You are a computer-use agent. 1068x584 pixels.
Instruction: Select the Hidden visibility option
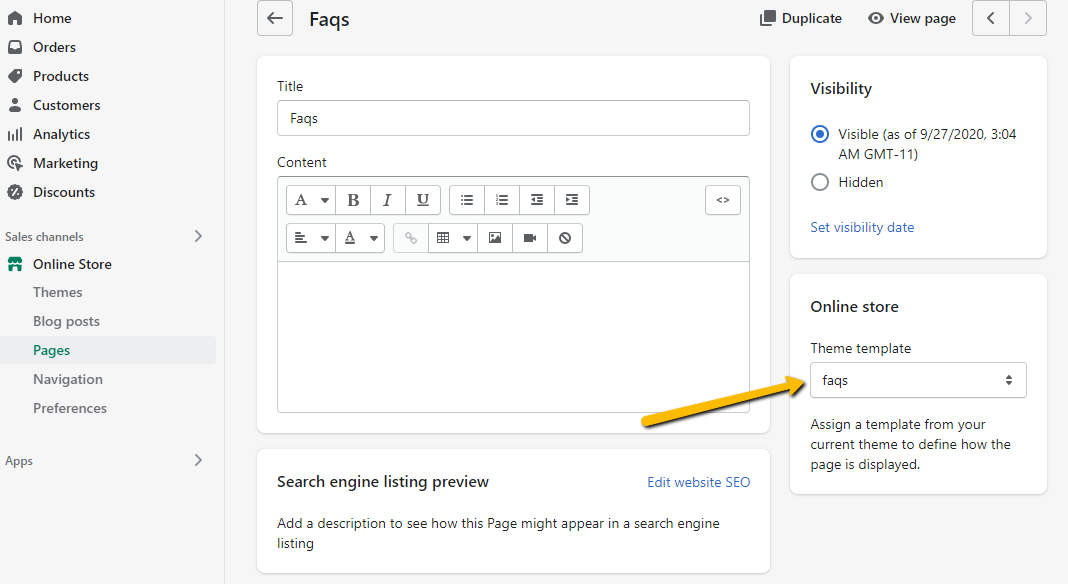coord(820,182)
